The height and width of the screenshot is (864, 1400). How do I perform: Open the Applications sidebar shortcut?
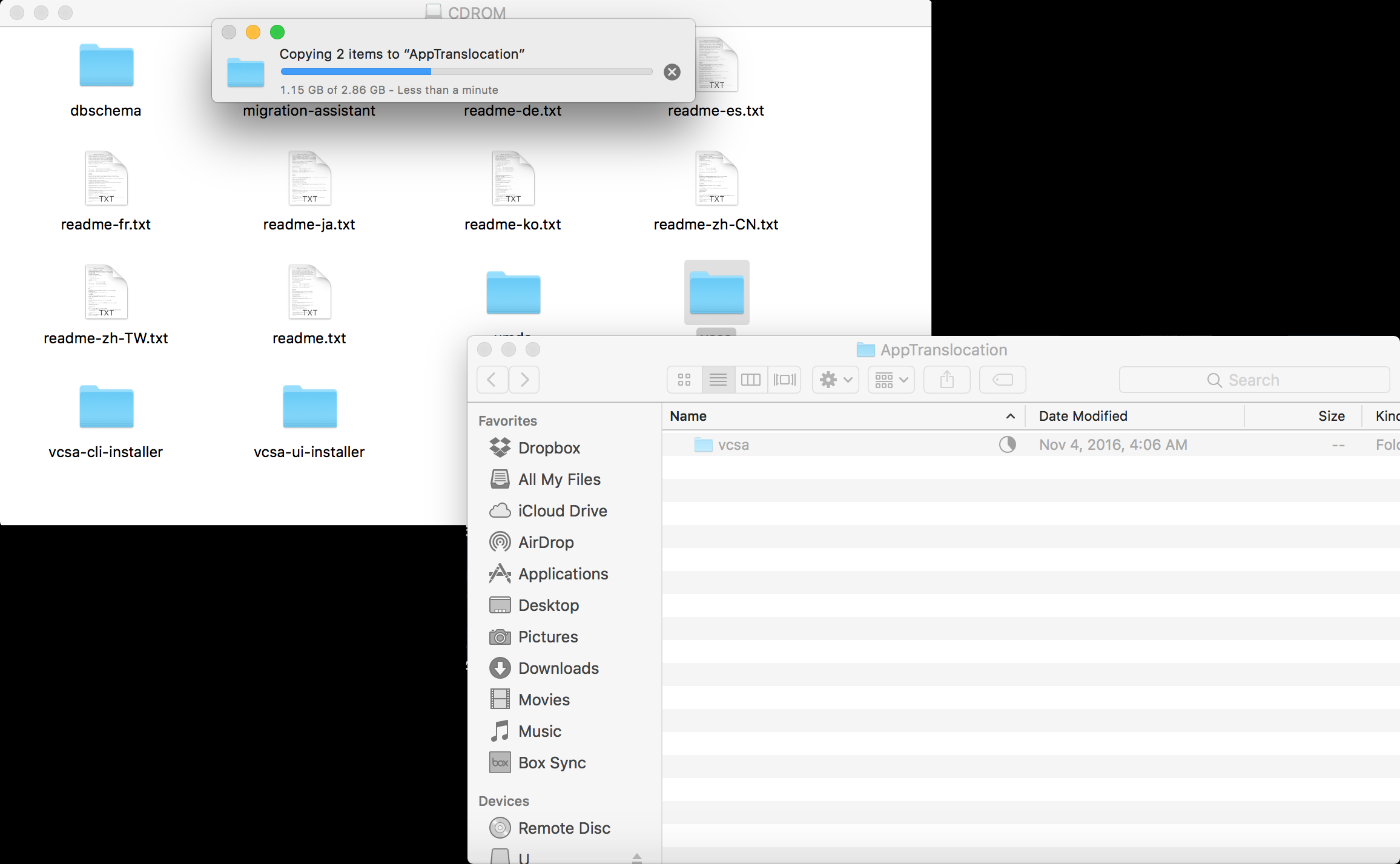tap(563, 573)
